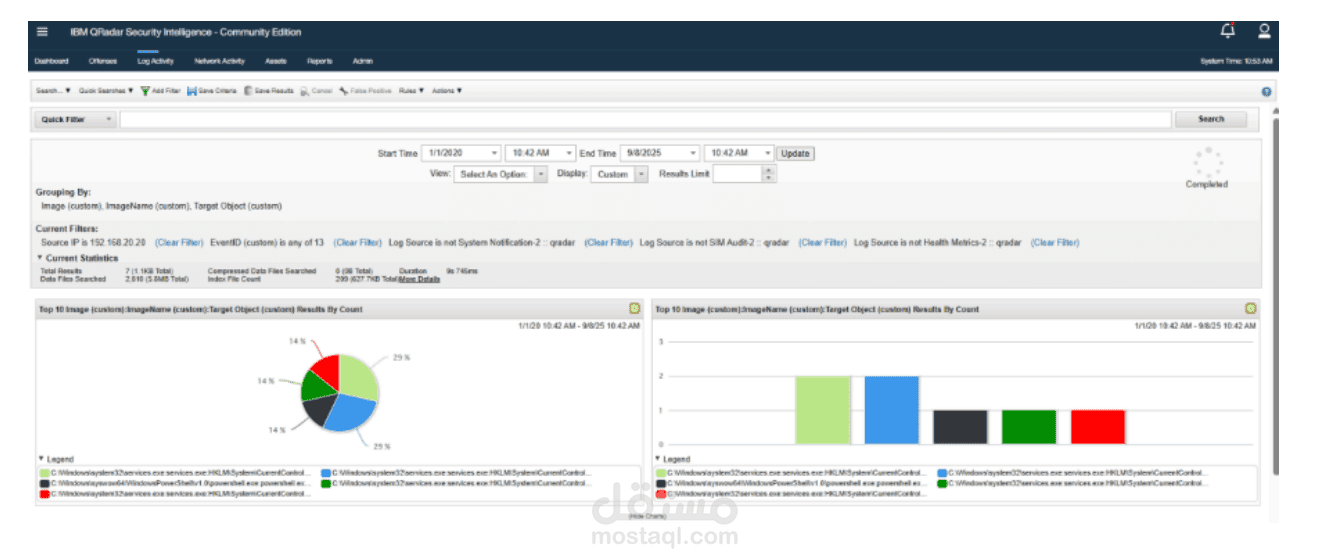Open the hamburger navigation menu
1330x560 pixels.
(42, 31)
